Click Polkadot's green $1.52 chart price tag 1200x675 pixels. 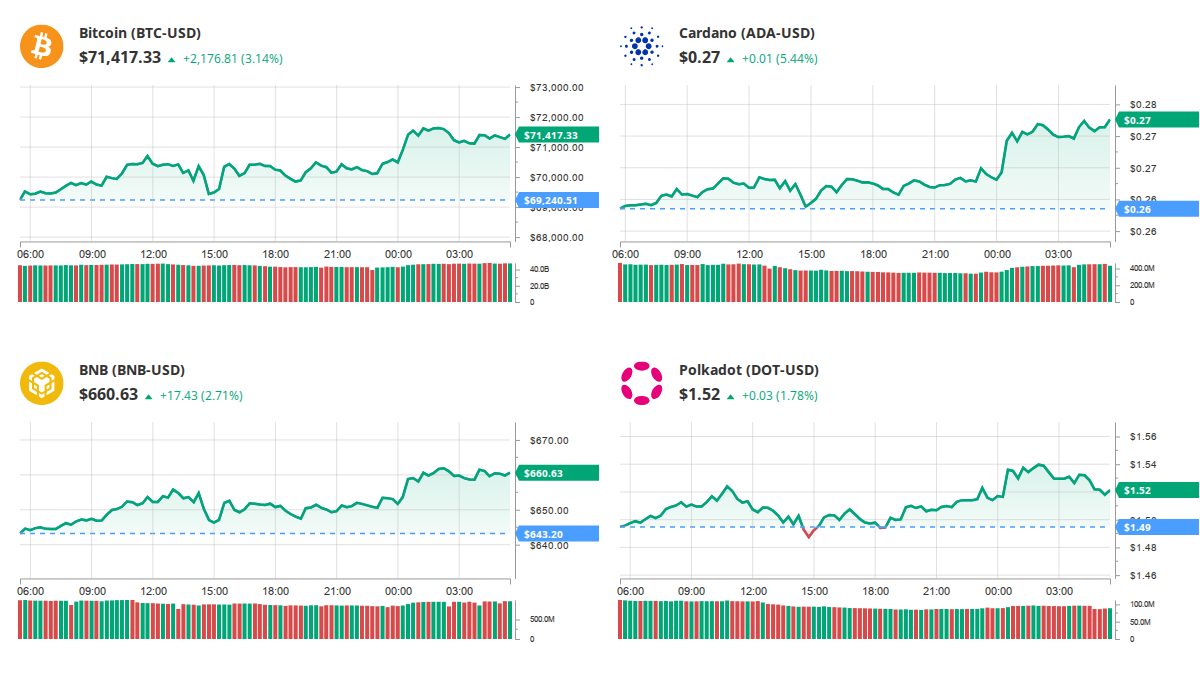pos(1157,490)
